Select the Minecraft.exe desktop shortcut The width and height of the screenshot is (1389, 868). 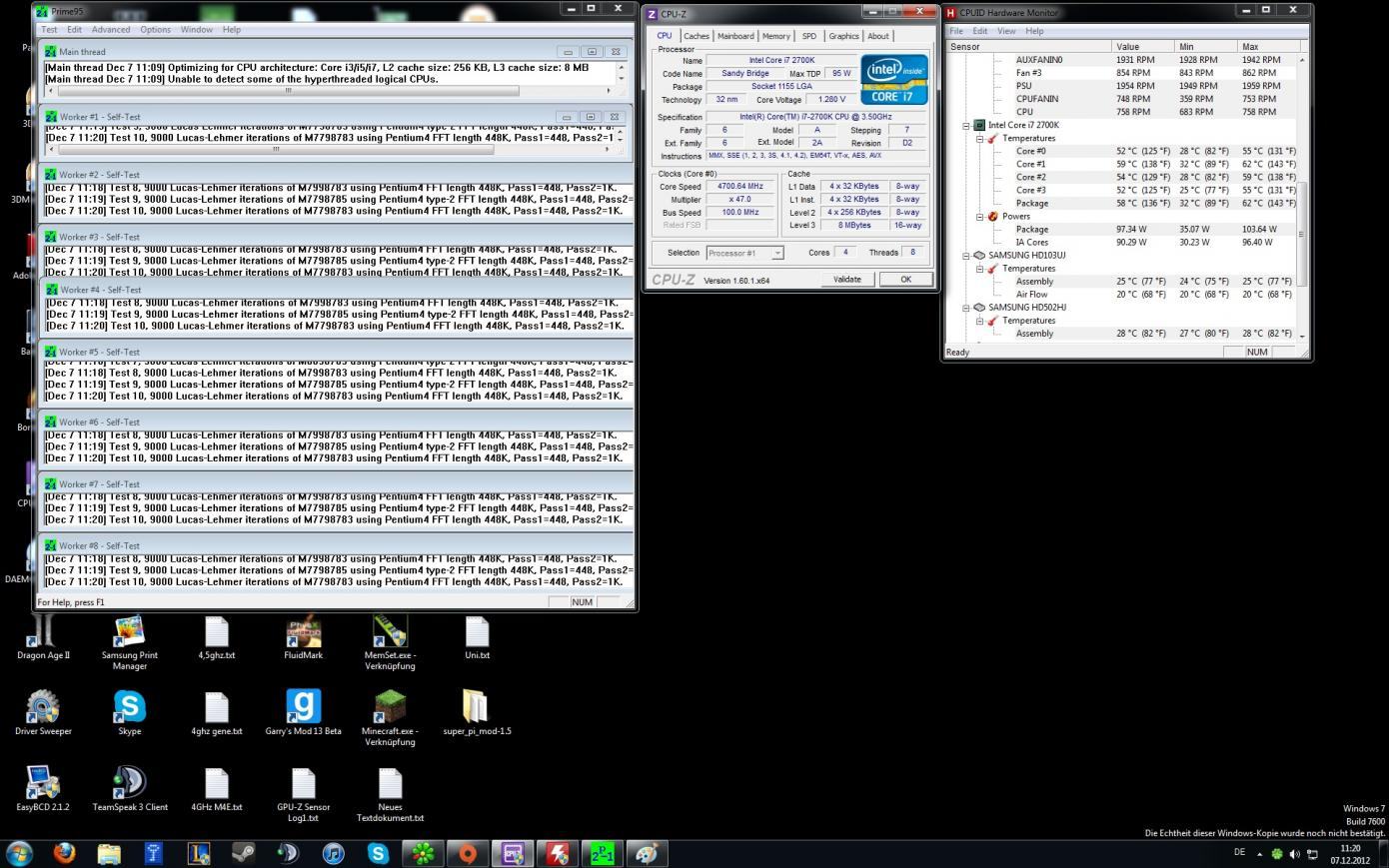point(390,719)
